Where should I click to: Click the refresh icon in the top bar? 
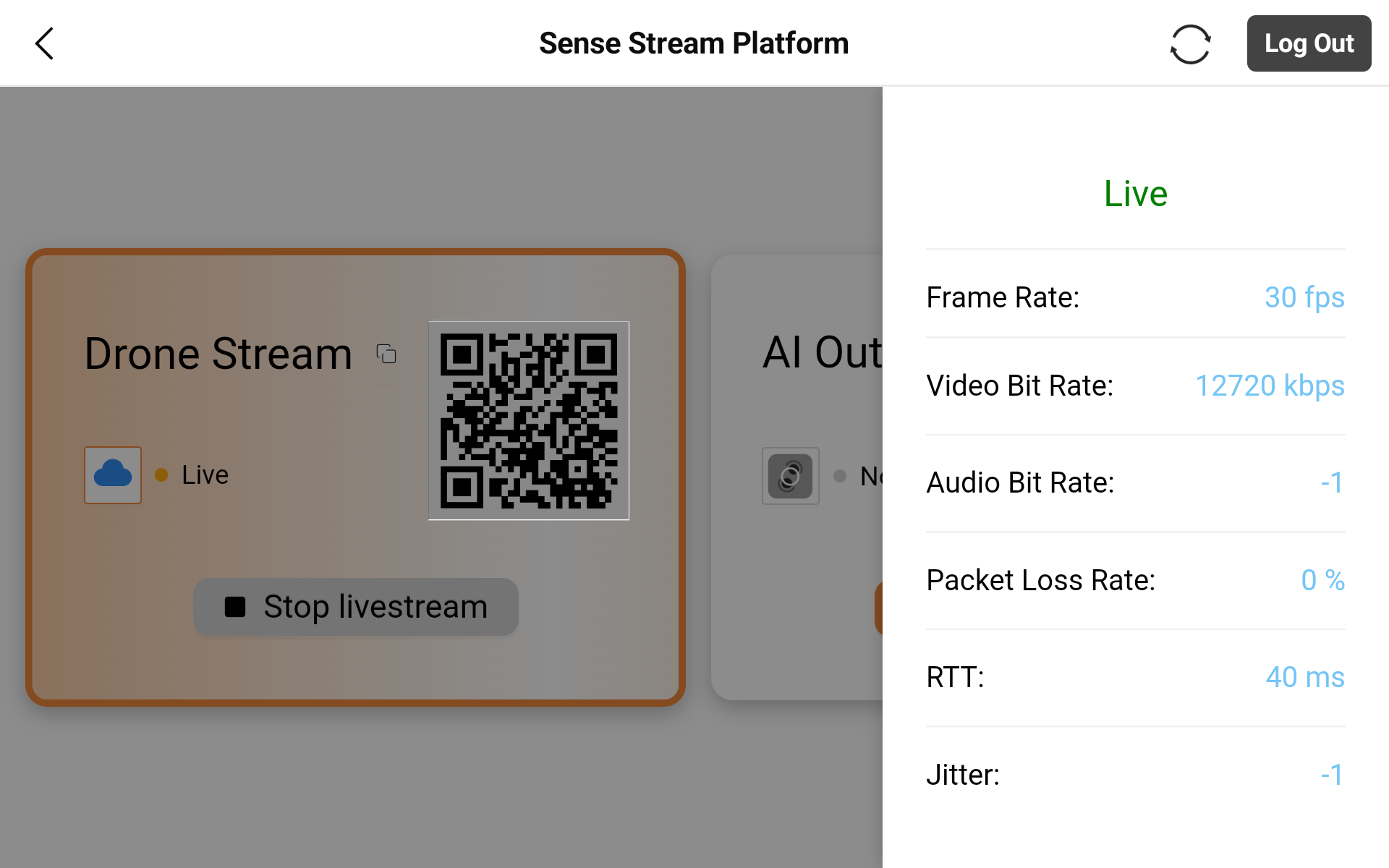[1191, 43]
